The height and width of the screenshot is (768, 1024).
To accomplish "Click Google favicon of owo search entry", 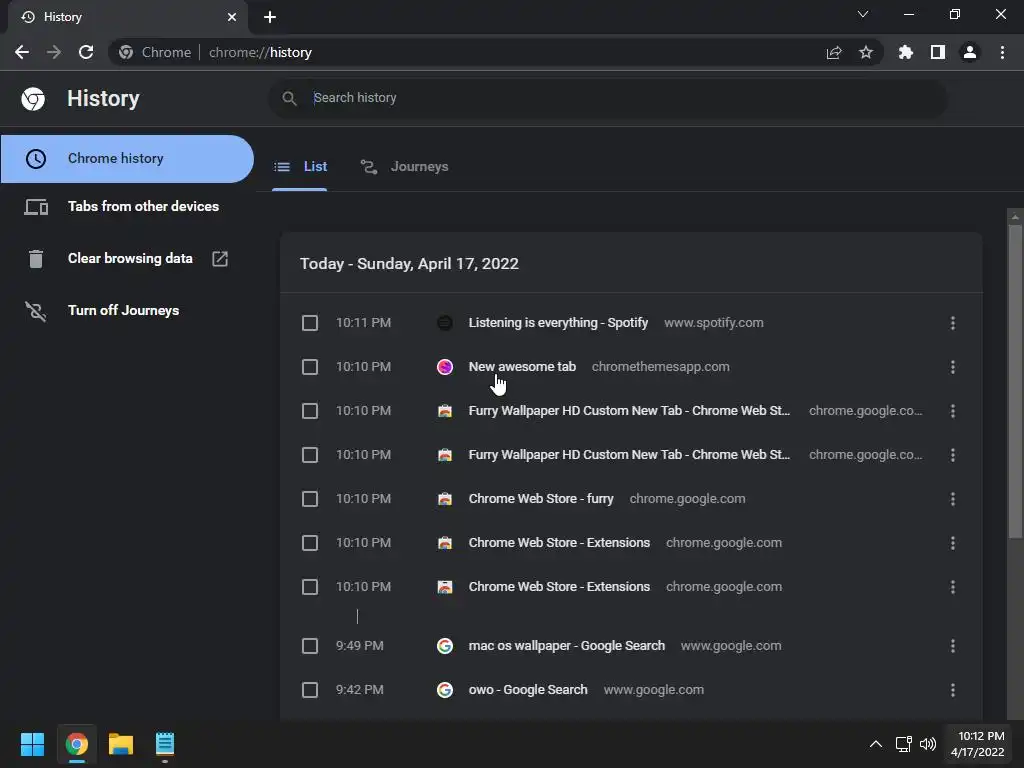I will [445, 690].
